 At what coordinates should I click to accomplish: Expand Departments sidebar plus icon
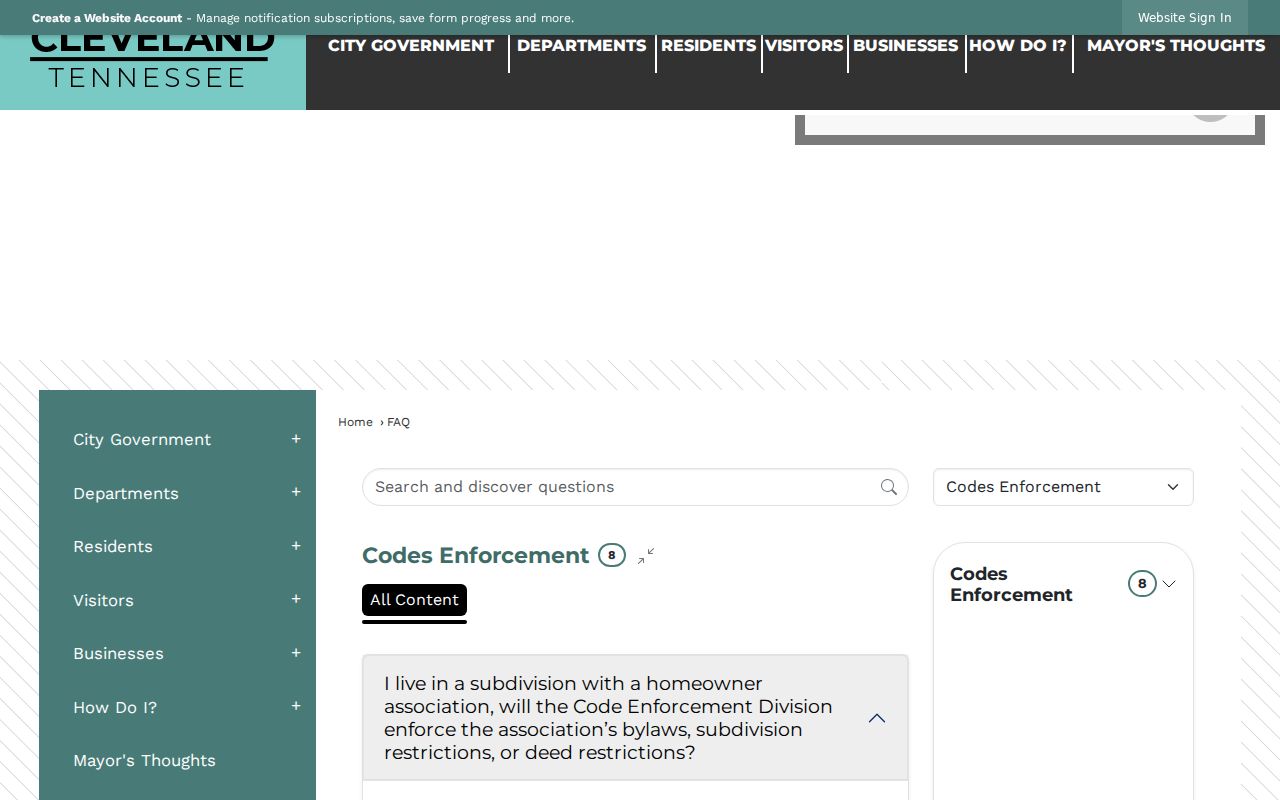pyautogui.click(x=296, y=493)
